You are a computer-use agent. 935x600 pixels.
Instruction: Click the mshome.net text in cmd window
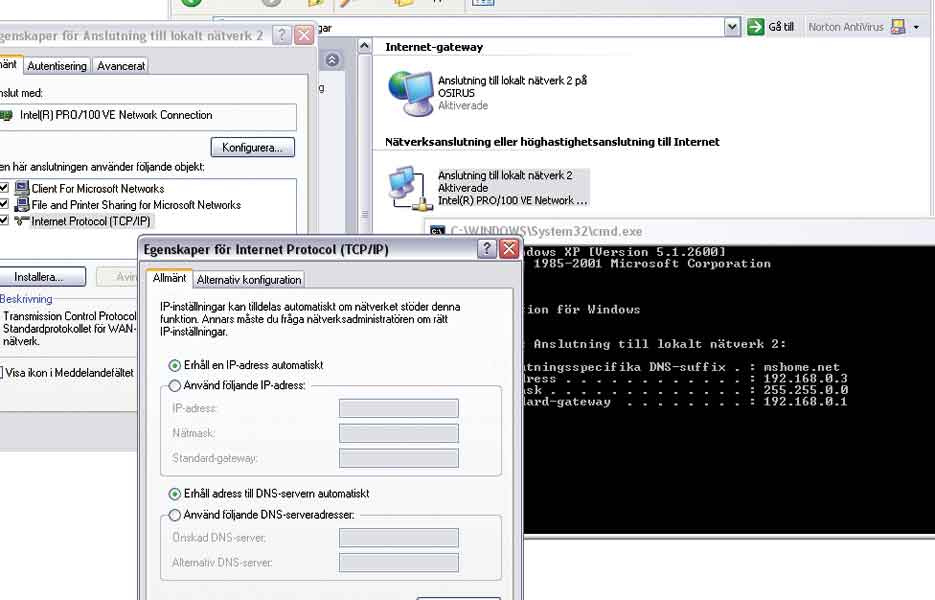(801, 367)
